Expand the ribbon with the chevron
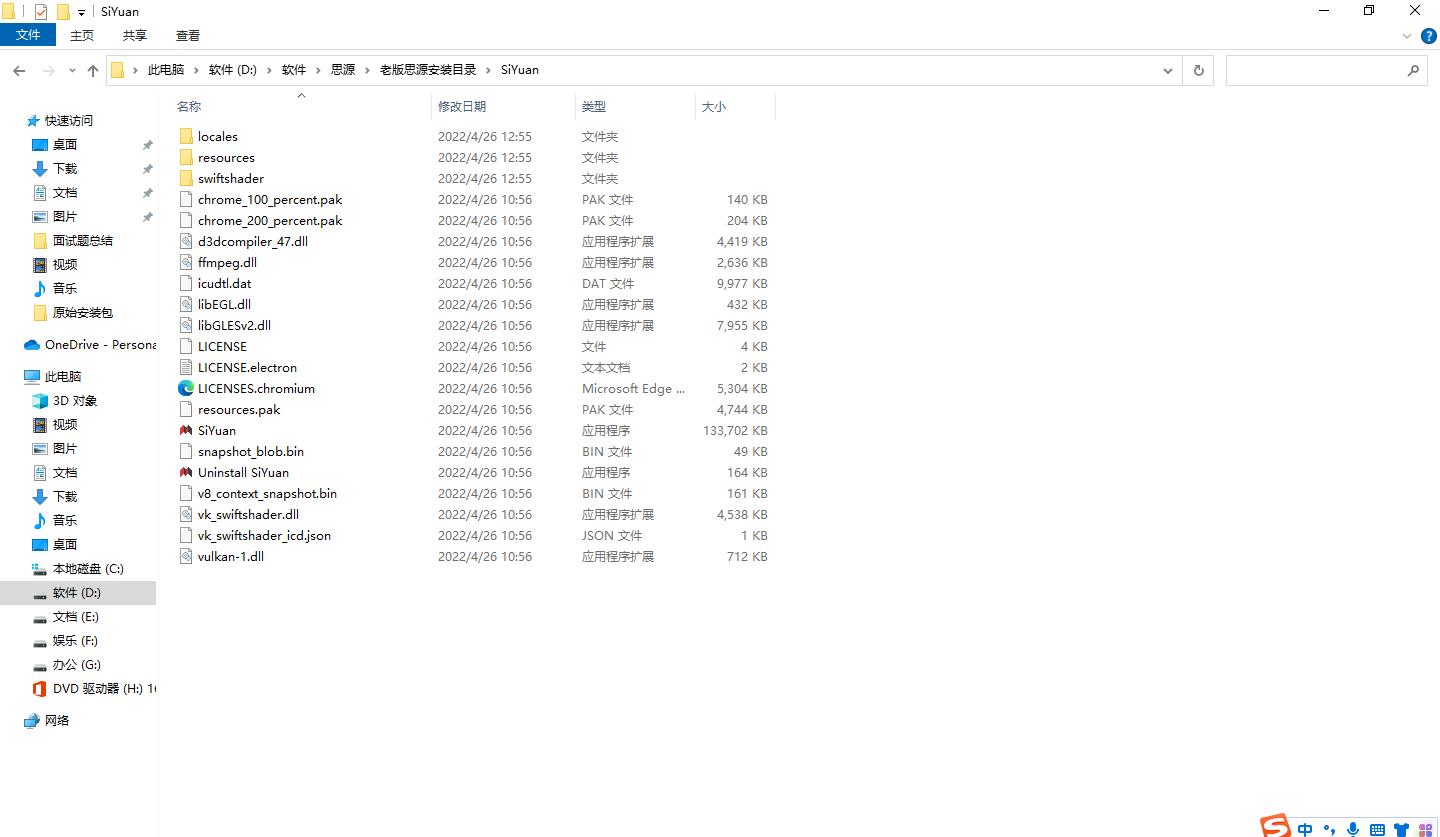Image resolution: width=1440 pixels, height=837 pixels. click(x=1408, y=36)
